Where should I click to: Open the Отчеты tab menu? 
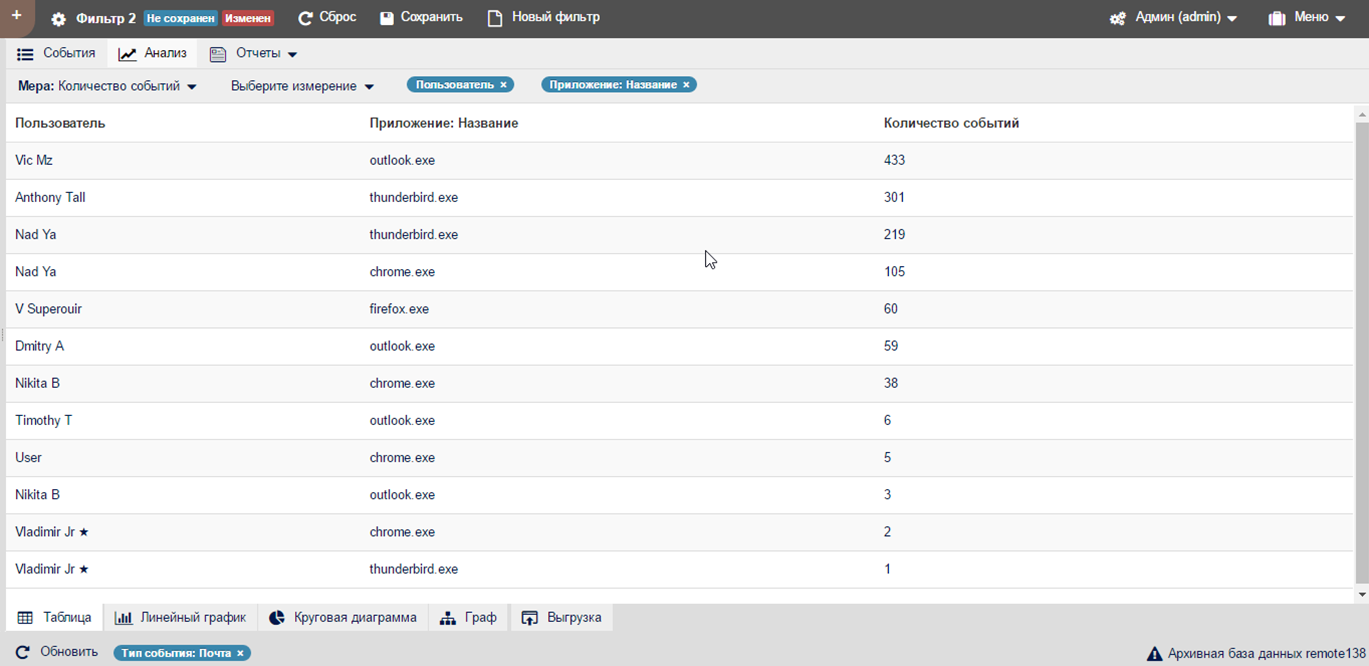coord(254,54)
